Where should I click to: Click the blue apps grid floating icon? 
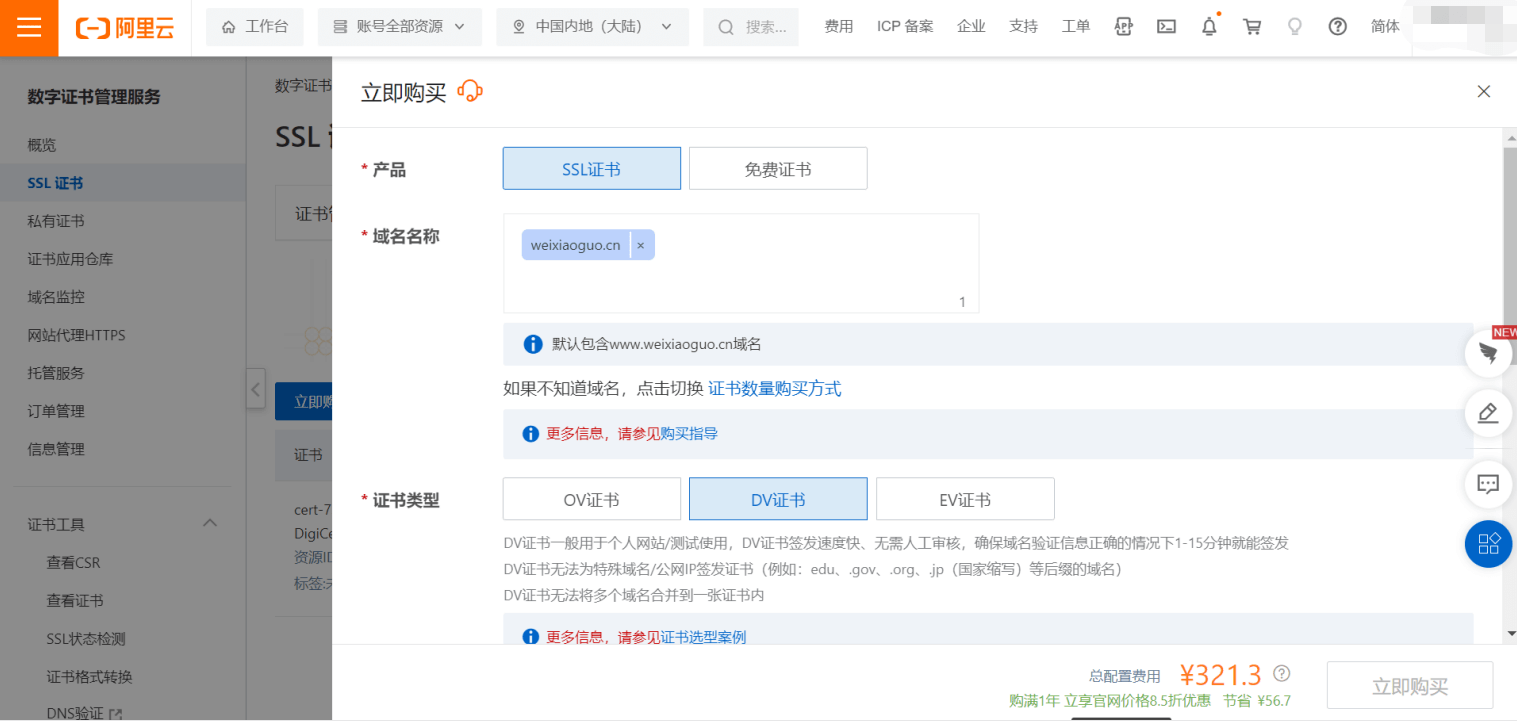(1488, 543)
